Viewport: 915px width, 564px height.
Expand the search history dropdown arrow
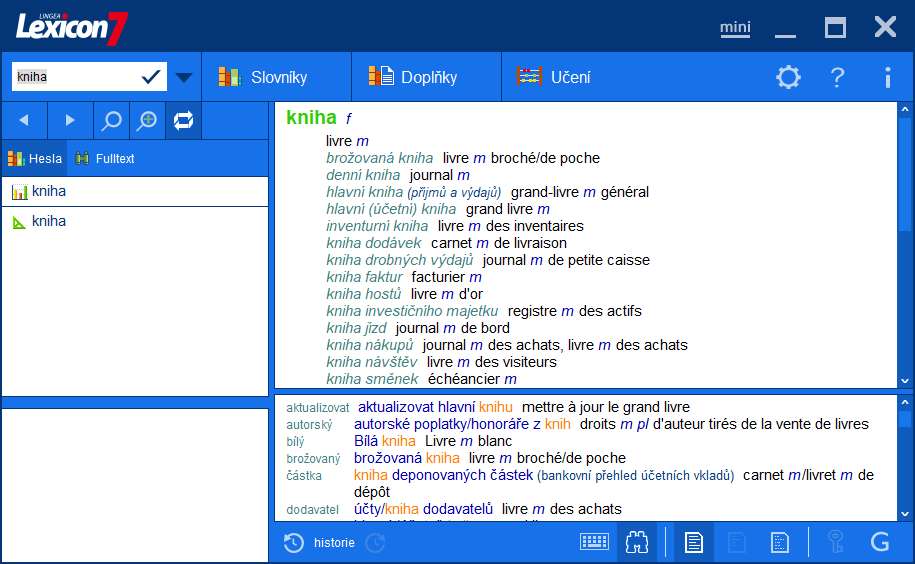[184, 77]
